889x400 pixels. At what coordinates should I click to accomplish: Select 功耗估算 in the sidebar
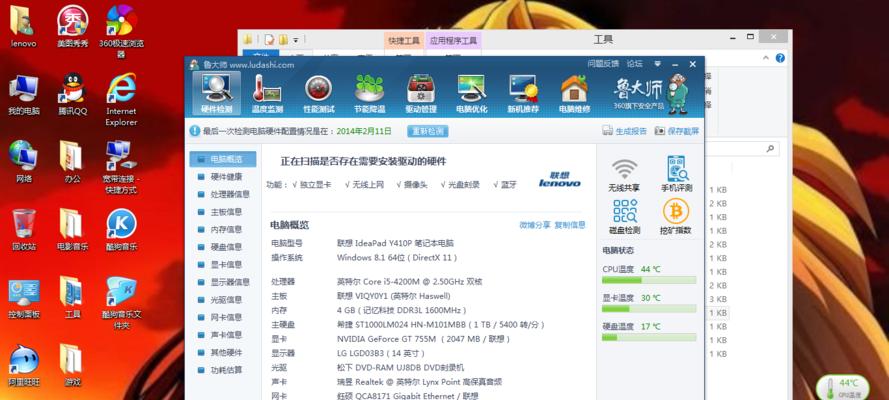pos(222,370)
